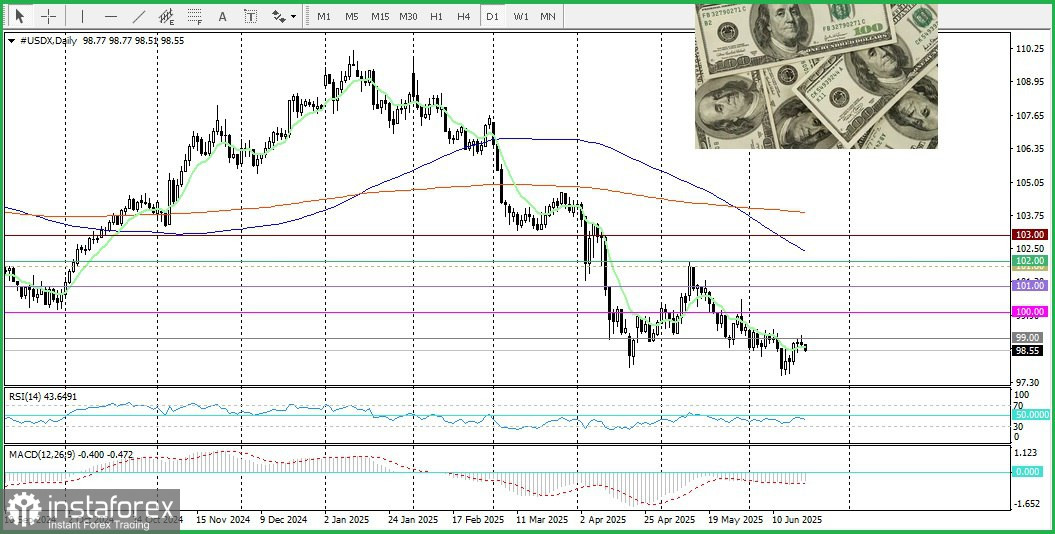Click the RSI(14) 43.6491 indicator label
1055x534 pixels.
(x=43, y=397)
